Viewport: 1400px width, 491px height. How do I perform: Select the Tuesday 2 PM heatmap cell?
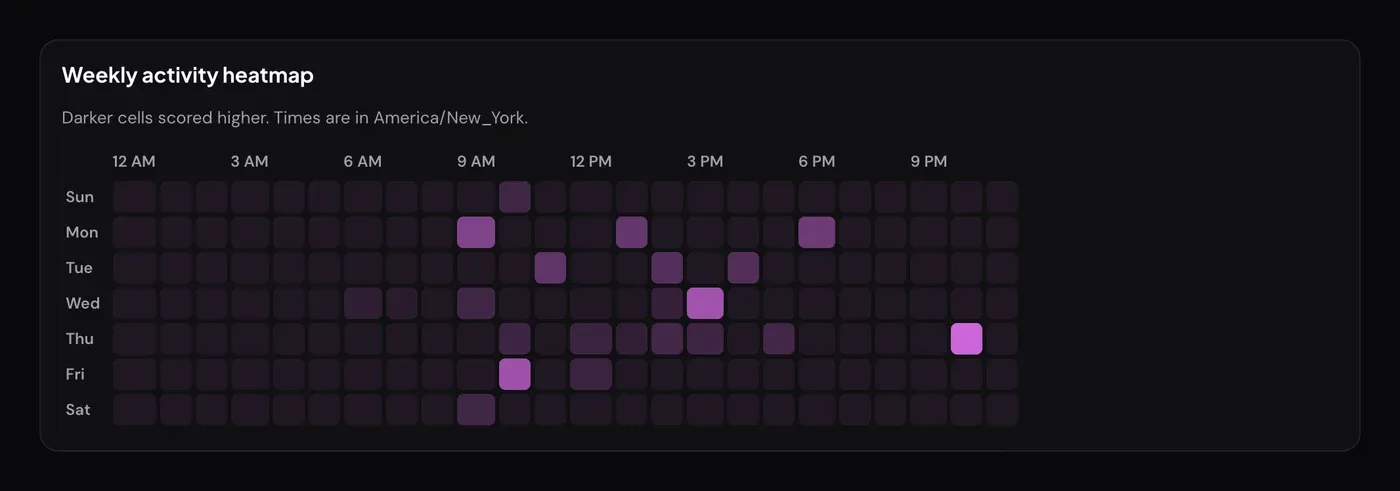(x=668, y=268)
